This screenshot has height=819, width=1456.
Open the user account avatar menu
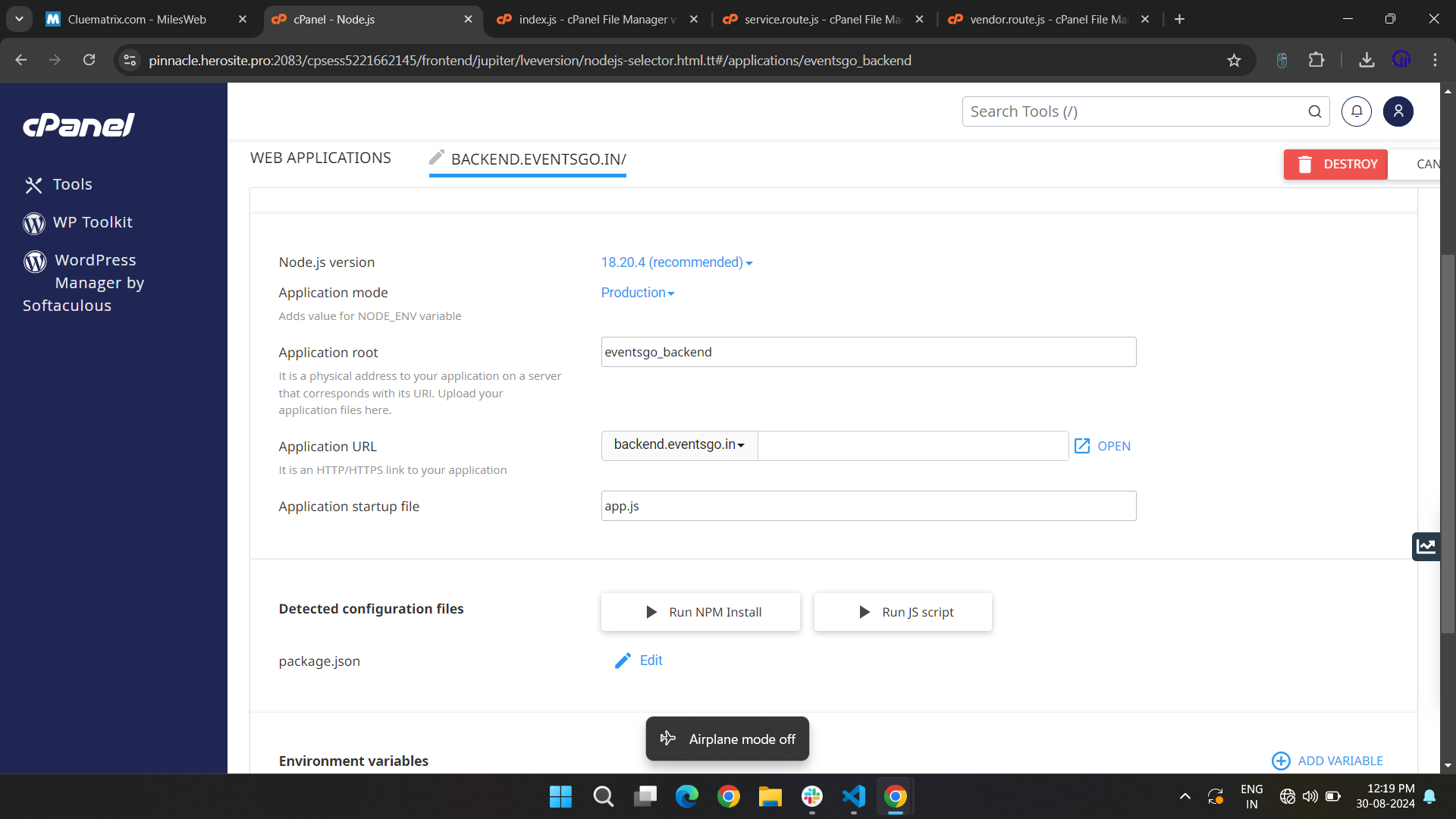1398,111
